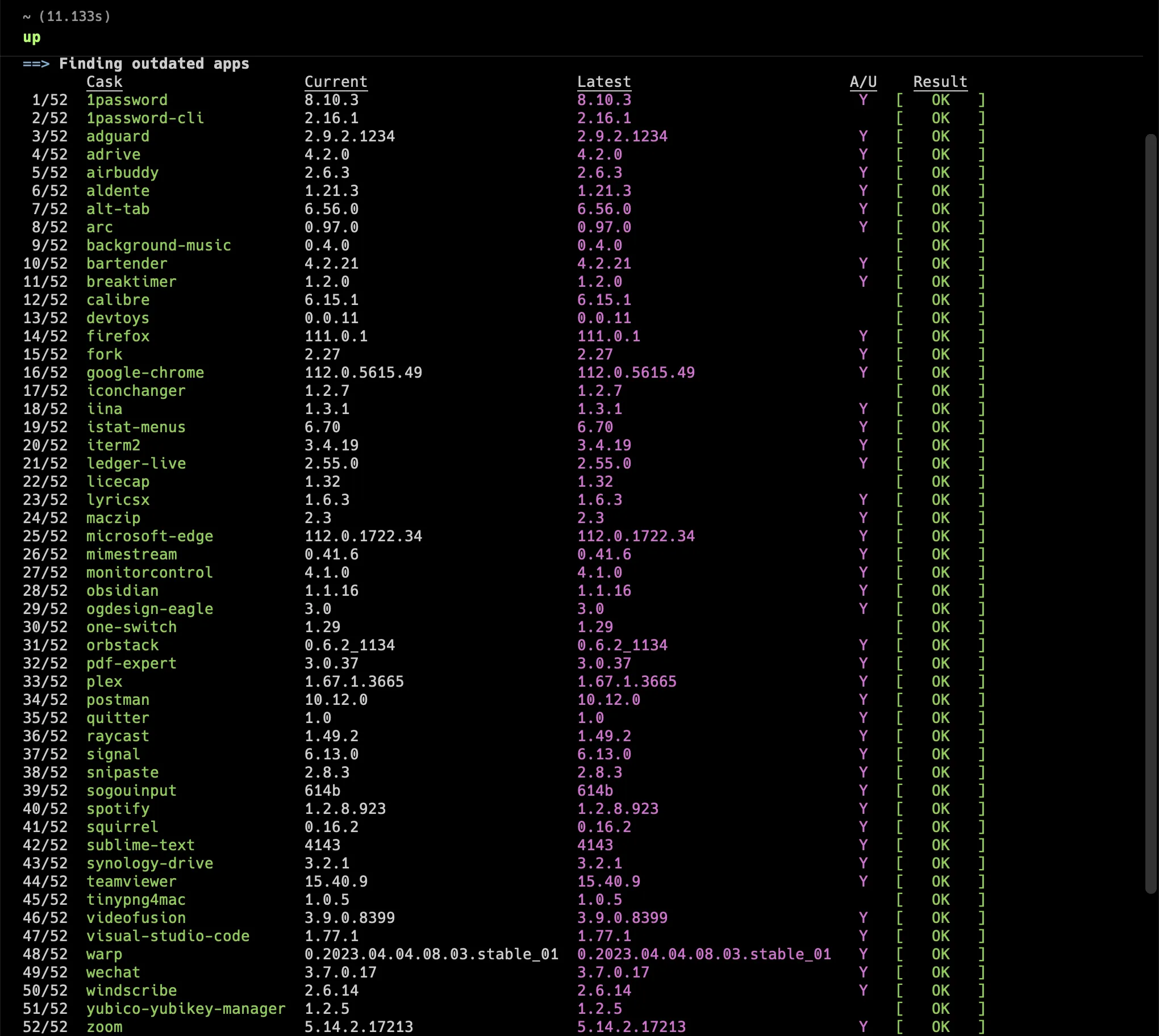Click the 'Finding outdated apps' heading
This screenshot has height=1036, width=1159.
tap(154, 64)
